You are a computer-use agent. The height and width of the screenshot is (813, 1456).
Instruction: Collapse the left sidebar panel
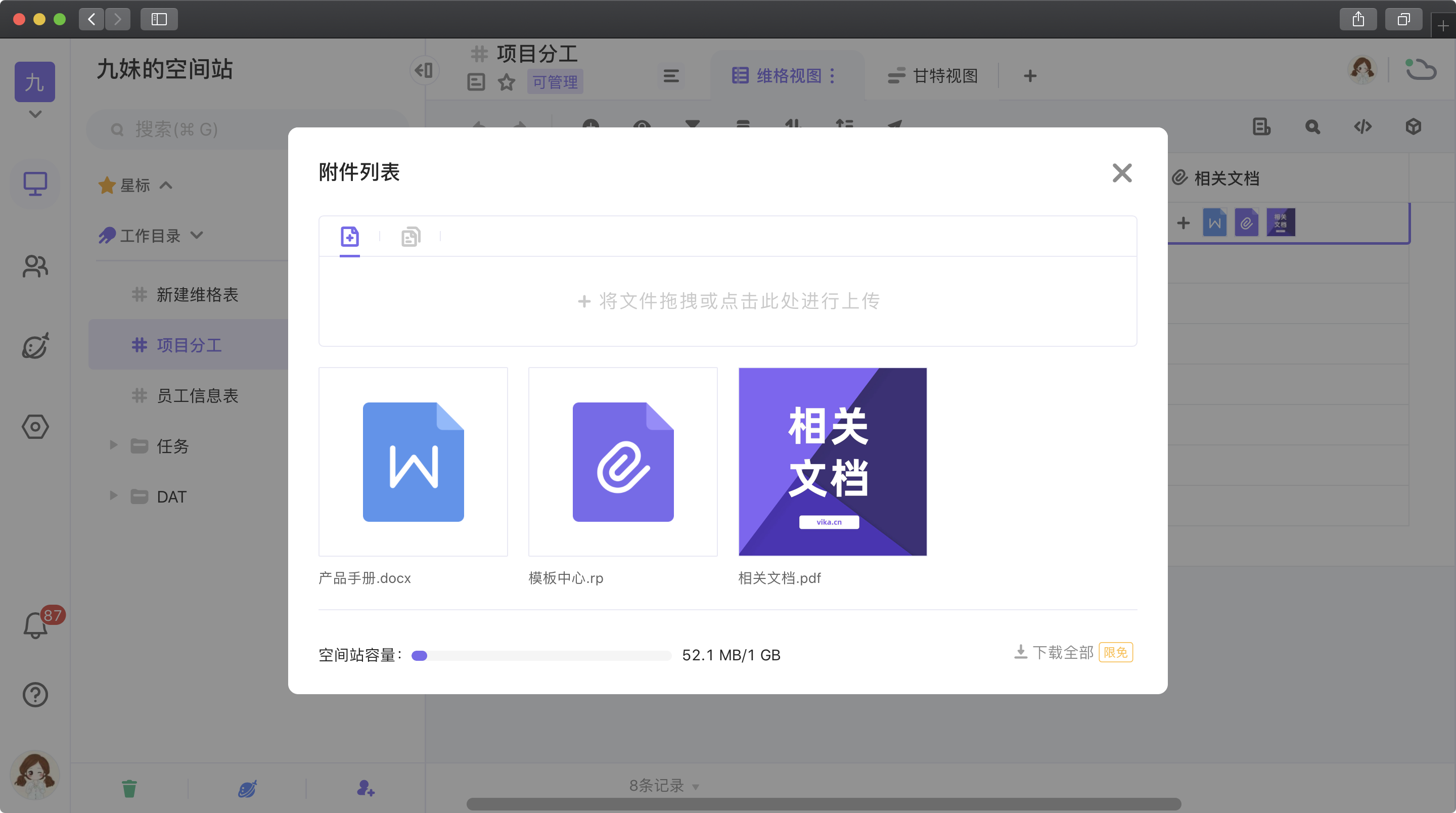click(424, 70)
